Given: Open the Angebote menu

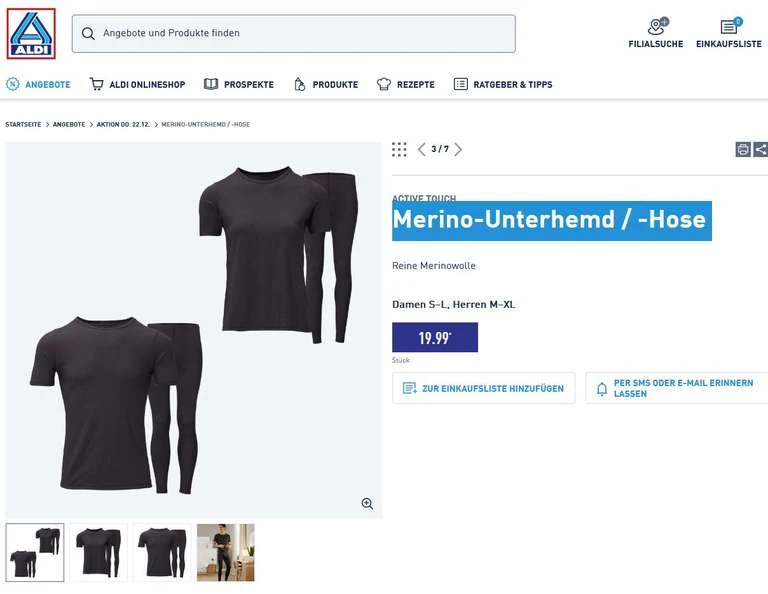Looking at the screenshot, I should click(x=39, y=85).
